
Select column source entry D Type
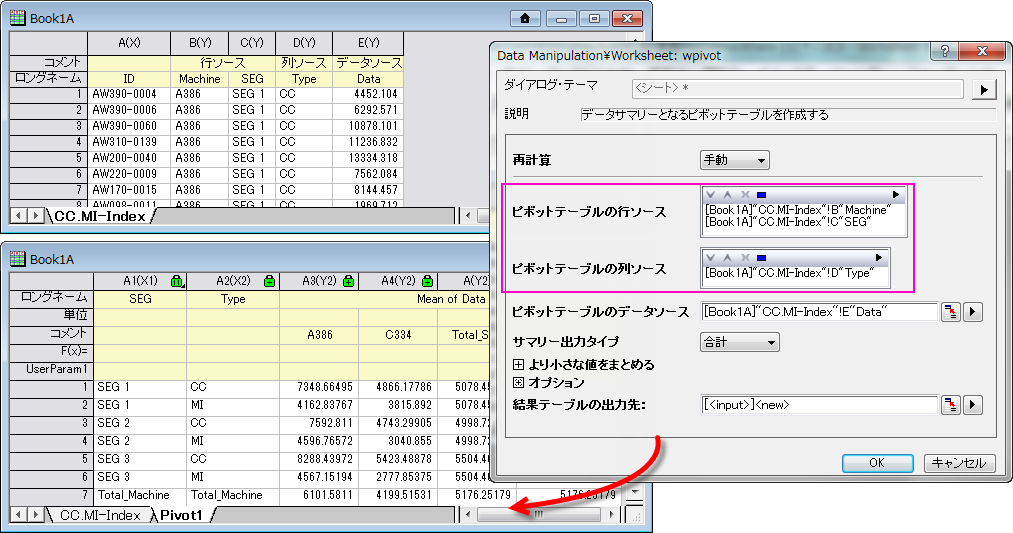789,273
